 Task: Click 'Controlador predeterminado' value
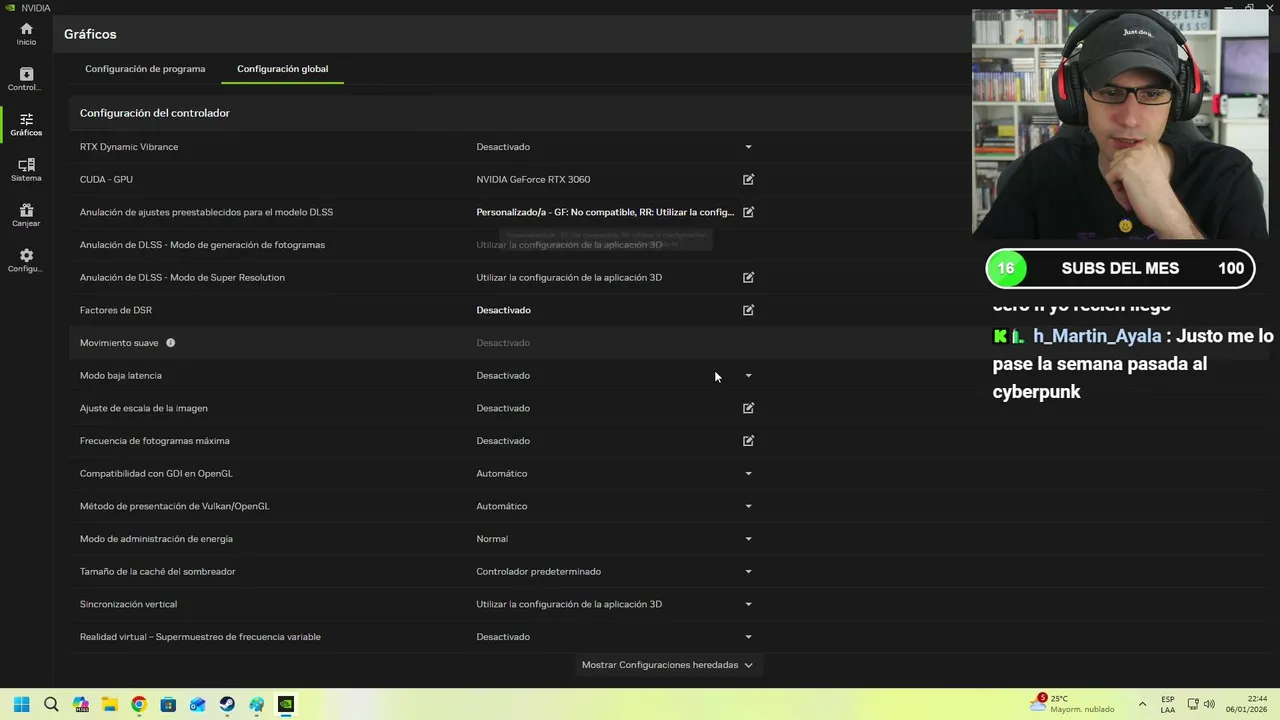click(x=538, y=572)
